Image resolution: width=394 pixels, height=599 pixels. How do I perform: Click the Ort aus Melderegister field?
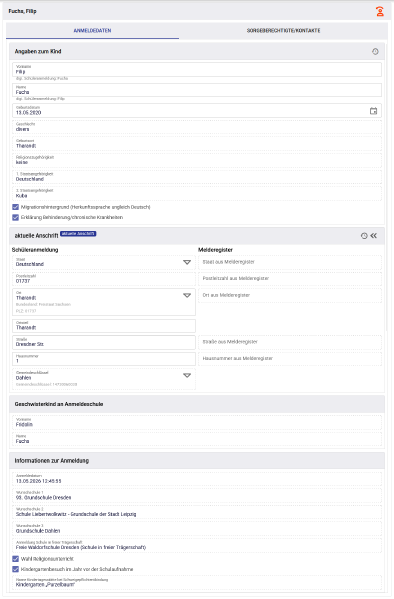coord(290,296)
